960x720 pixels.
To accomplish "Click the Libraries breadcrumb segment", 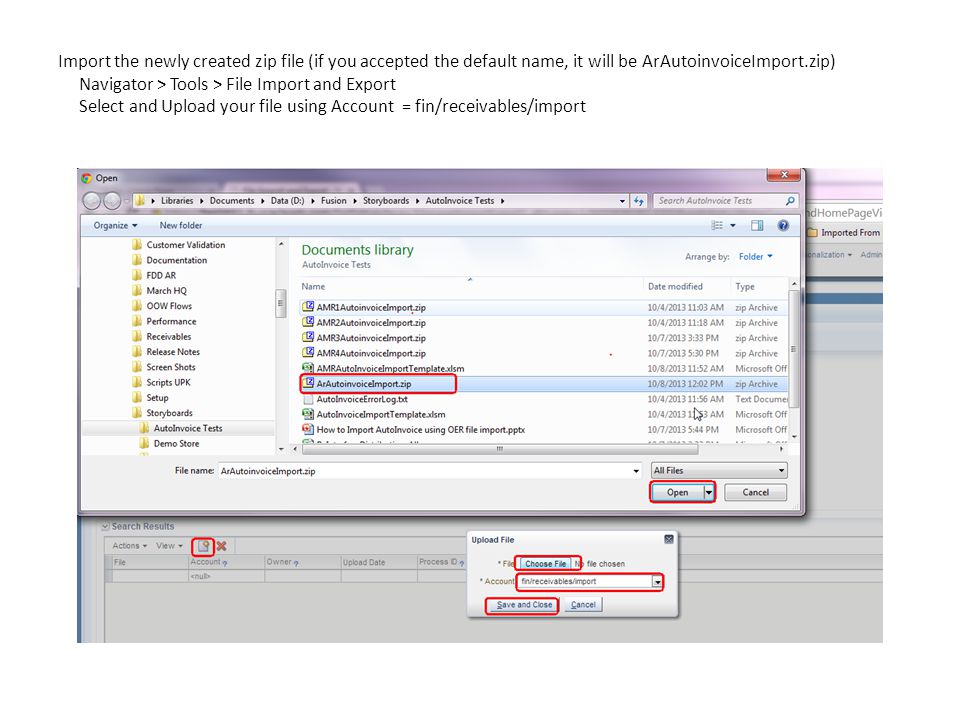I will click(x=177, y=200).
